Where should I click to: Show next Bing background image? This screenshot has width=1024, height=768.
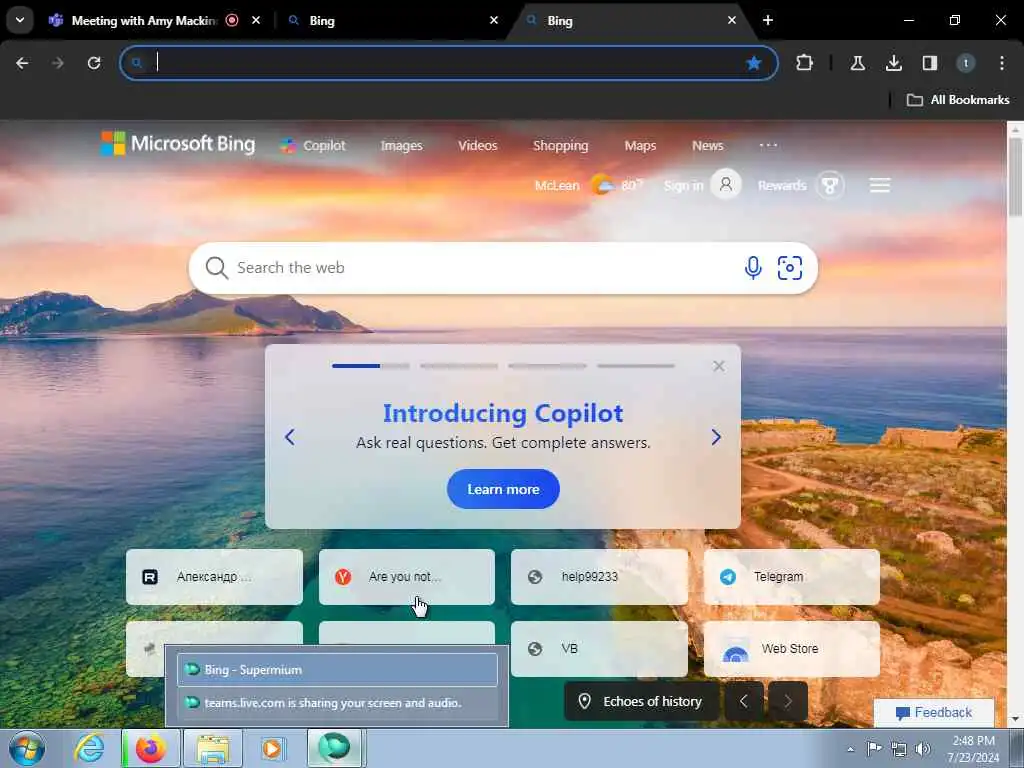[788, 701]
